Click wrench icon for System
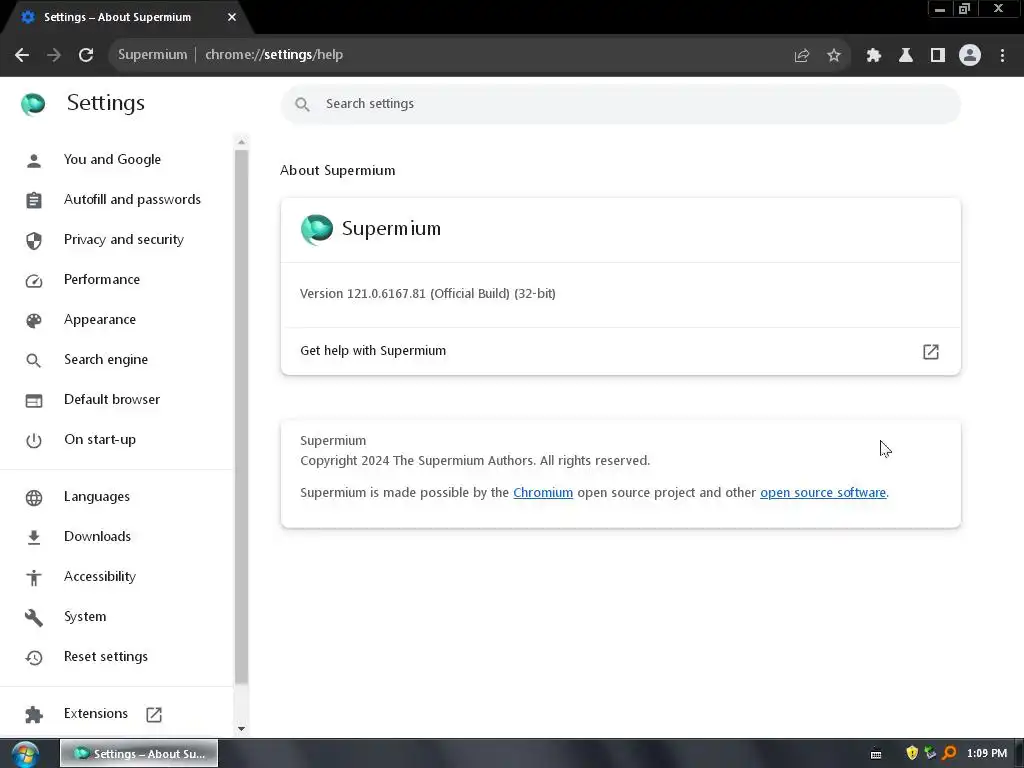Screen dimensions: 1024x768 point(34,617)
